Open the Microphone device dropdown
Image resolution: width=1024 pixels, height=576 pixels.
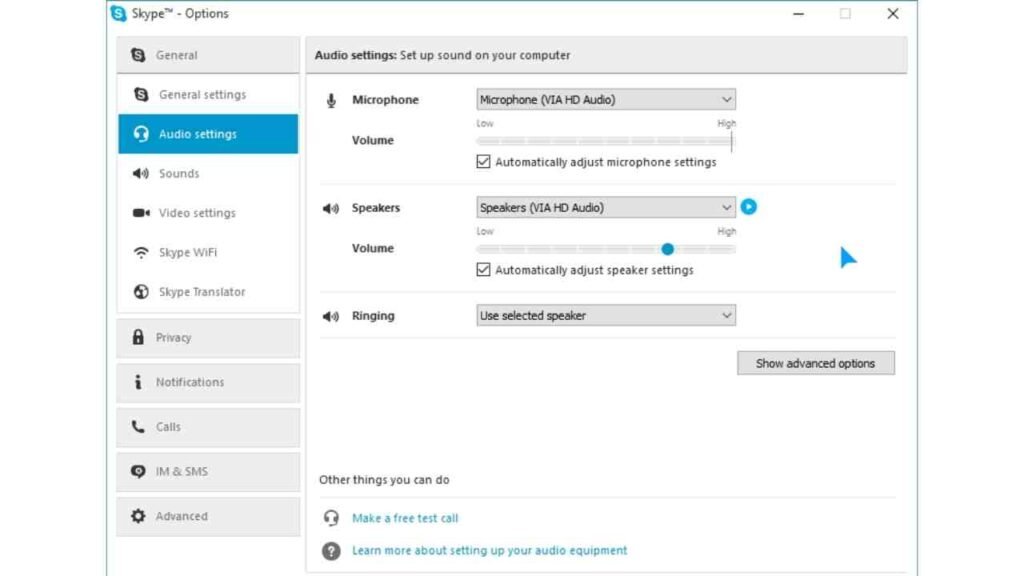click(x=606, y=99)
